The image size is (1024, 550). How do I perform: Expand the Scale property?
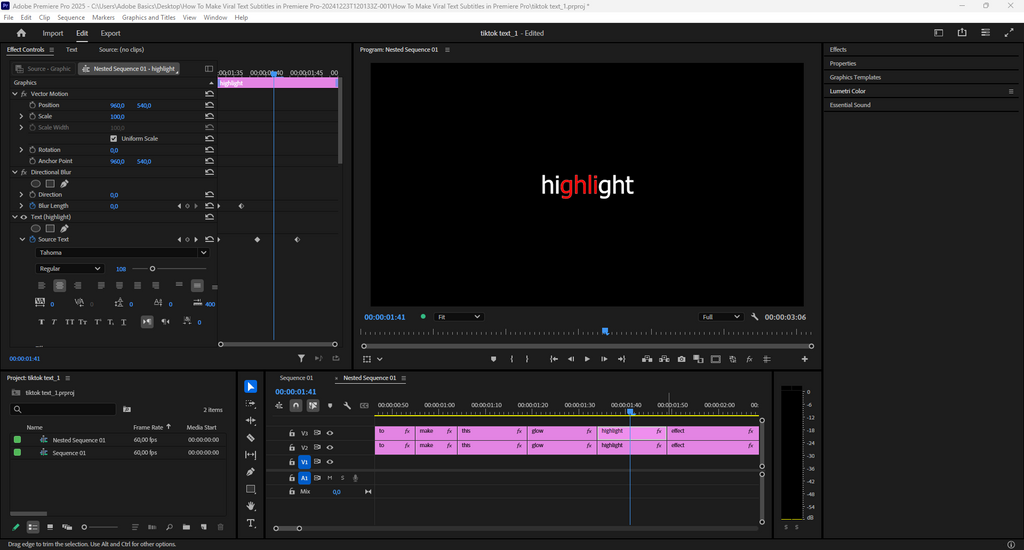coord(21,117)
